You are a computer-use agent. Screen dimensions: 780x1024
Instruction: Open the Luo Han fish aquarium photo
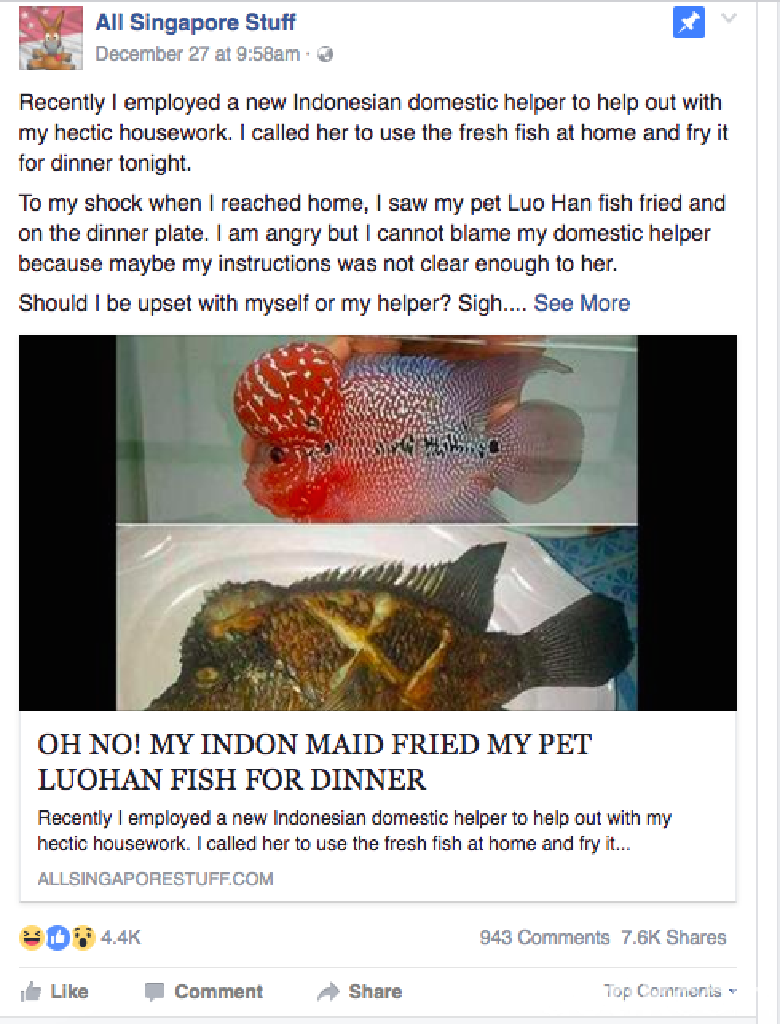(x=376, y=429)
